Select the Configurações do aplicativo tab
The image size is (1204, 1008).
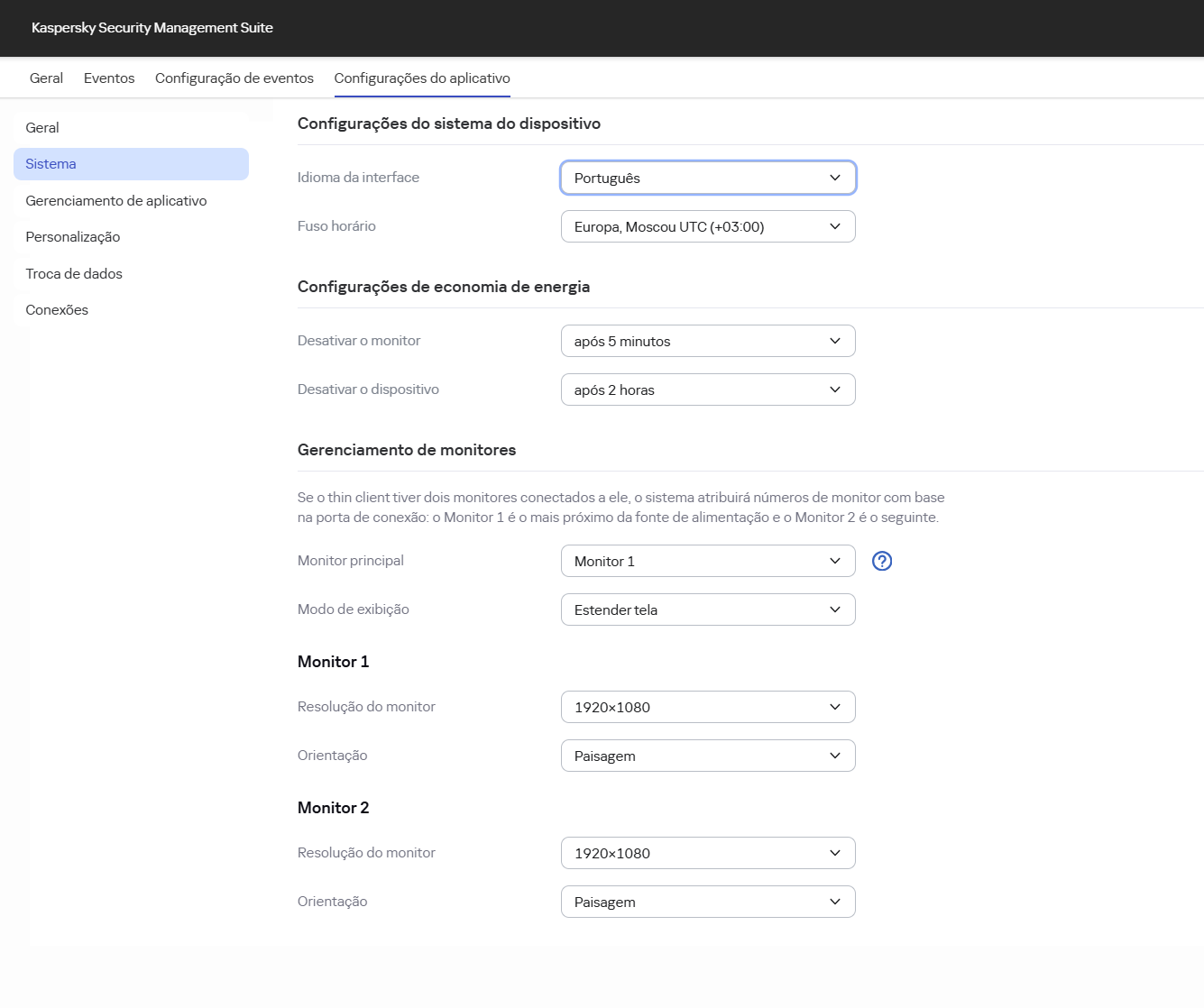(x=421, y=78)
